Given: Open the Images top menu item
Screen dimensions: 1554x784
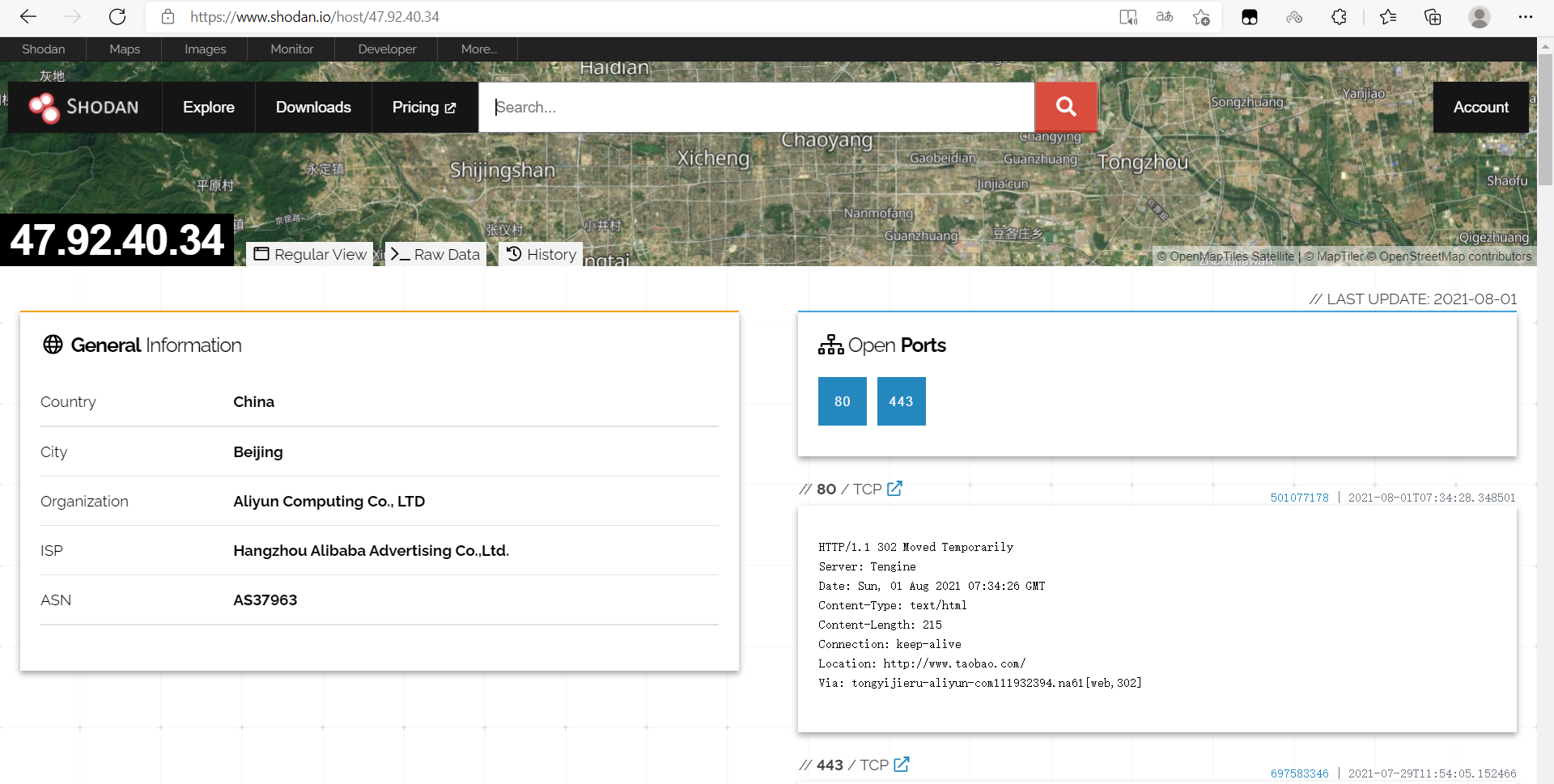Looking at the screenshot, I should pyautogui.click(x=206, y=49).
